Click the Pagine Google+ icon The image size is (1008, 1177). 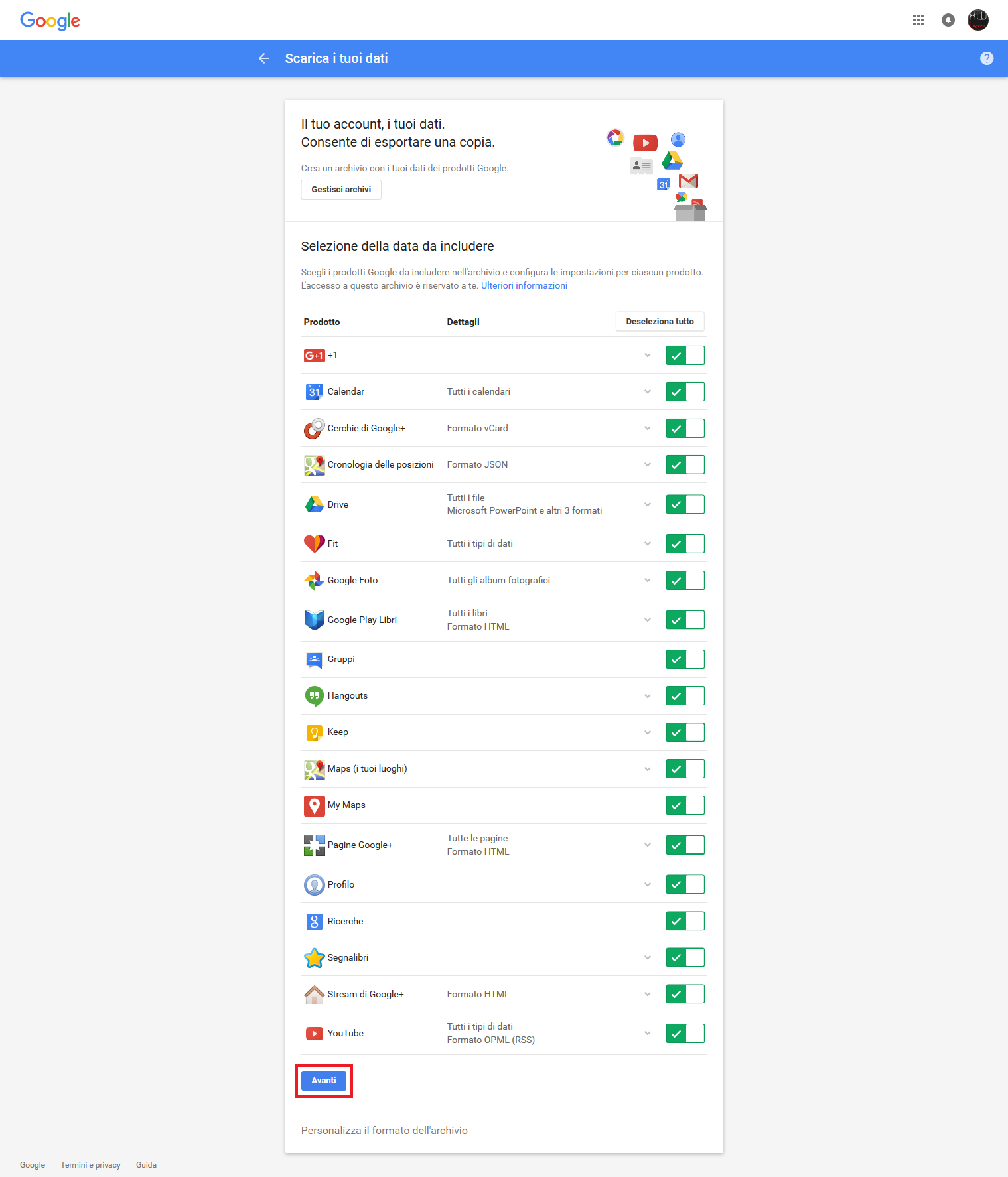coord(315,845)
